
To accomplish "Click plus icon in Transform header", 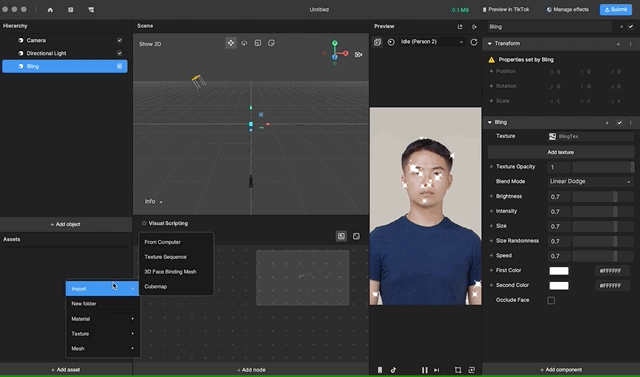I will 618,44.
